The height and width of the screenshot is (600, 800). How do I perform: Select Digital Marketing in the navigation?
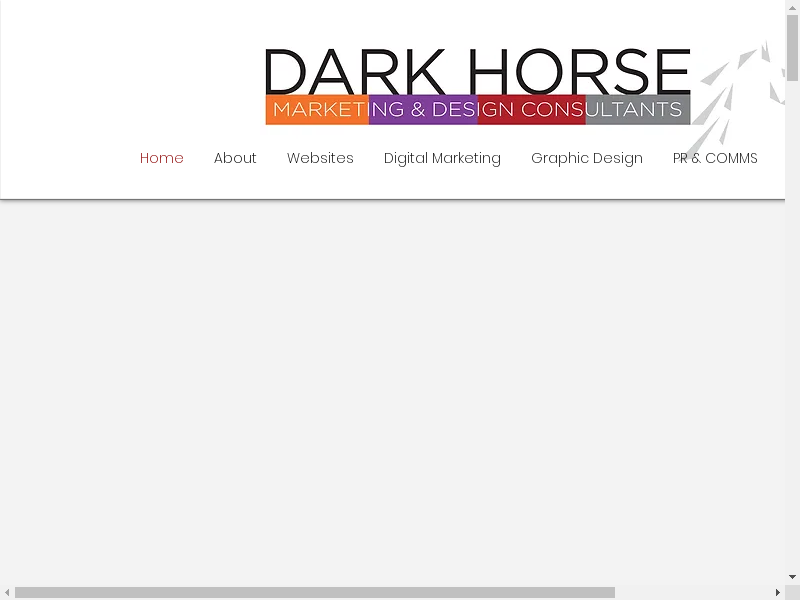coord(442,158)
